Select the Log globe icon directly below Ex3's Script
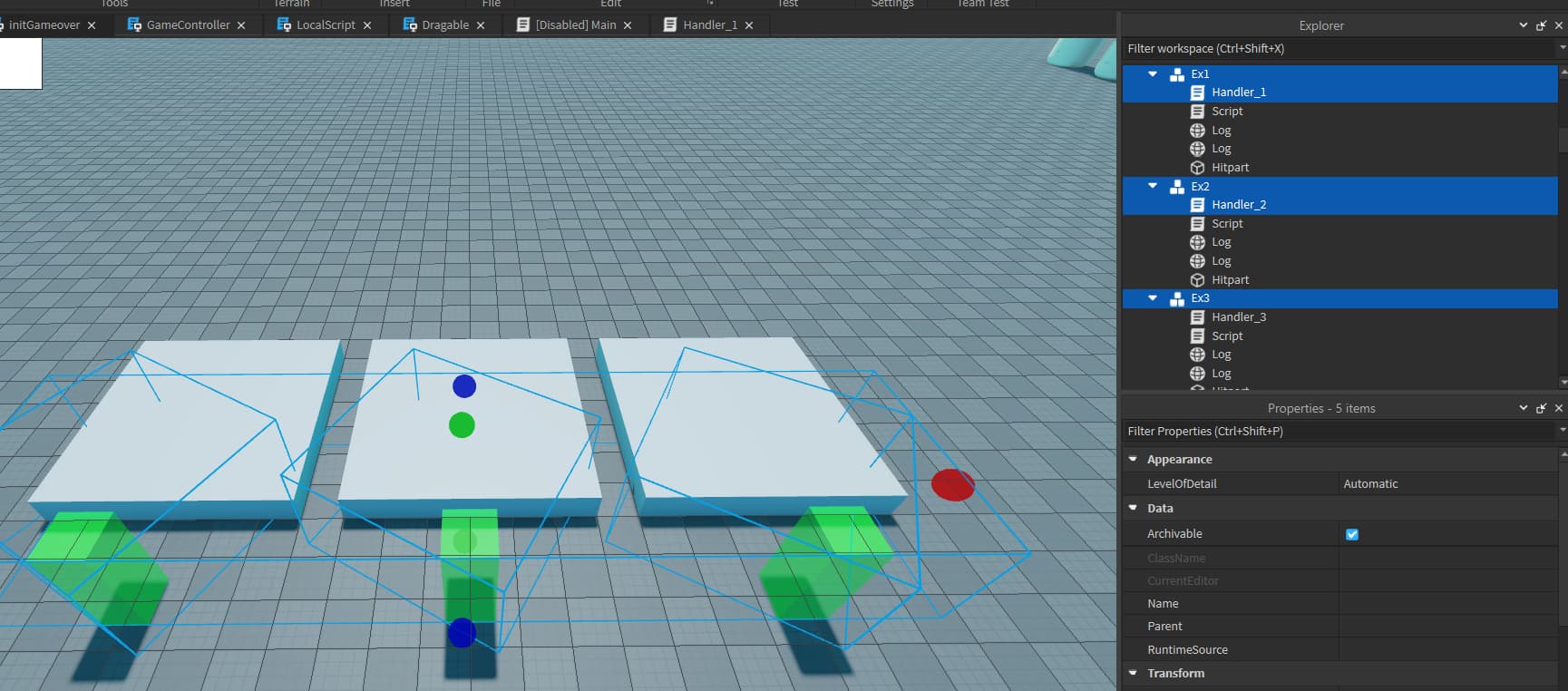This screenshot has width=1568, height=691. 1197,355
